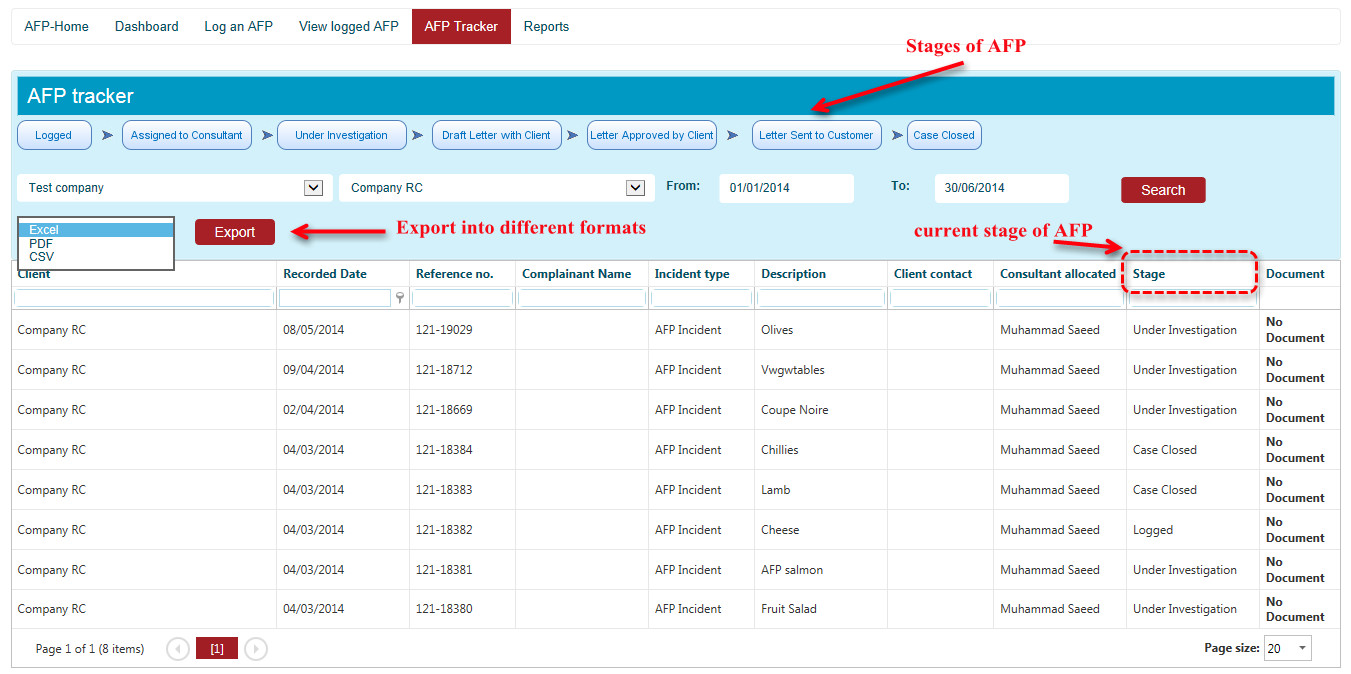Choose CSV export format option
This screenshot has width=1351, height=674.
[42, 257]
